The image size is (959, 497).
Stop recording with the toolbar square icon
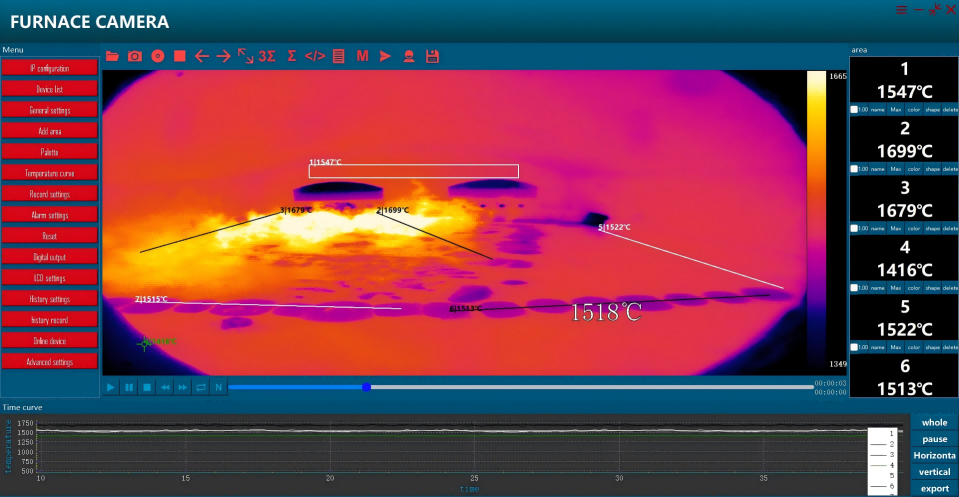(180, 56)
